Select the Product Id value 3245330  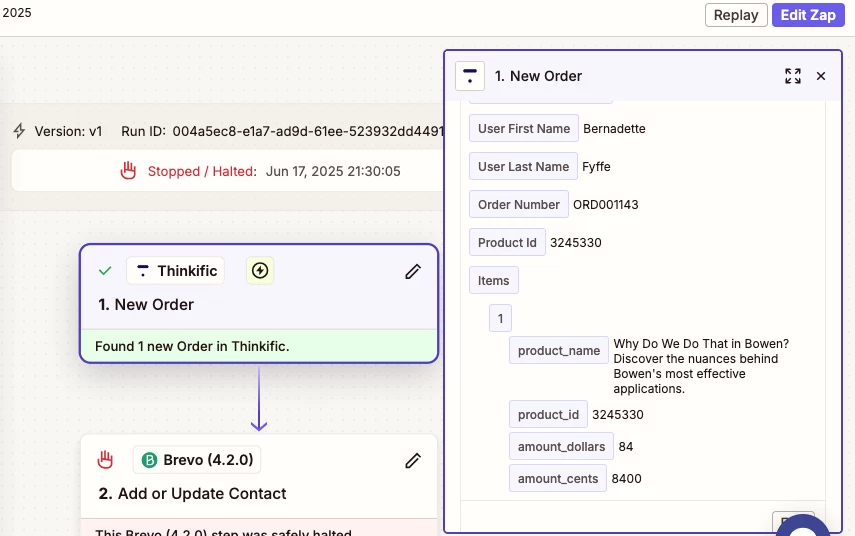pos(575,243)
